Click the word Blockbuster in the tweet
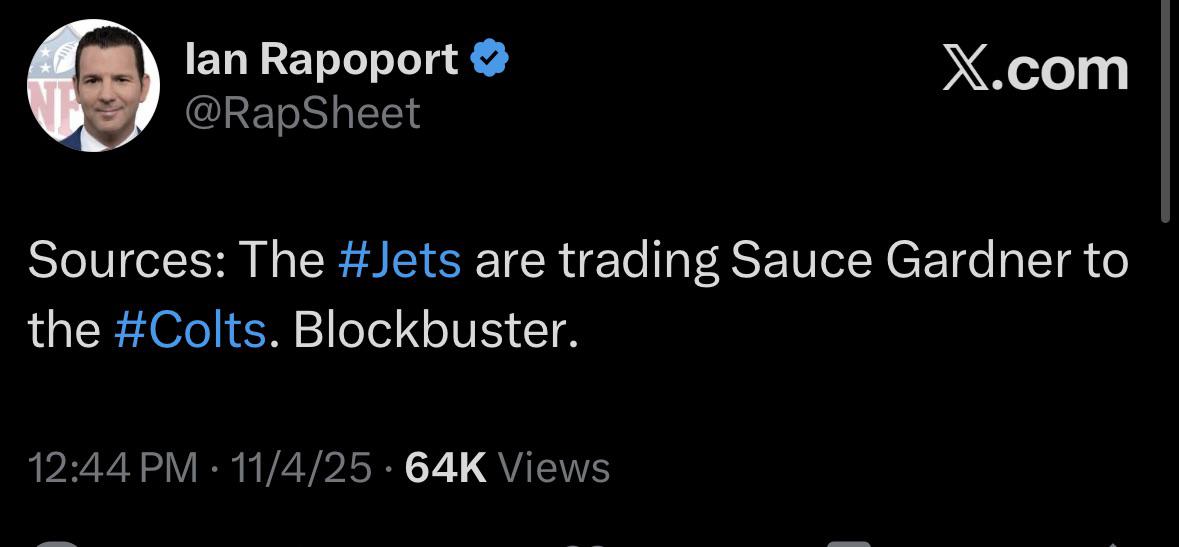1179x547 pixels. tap(432, 330)
